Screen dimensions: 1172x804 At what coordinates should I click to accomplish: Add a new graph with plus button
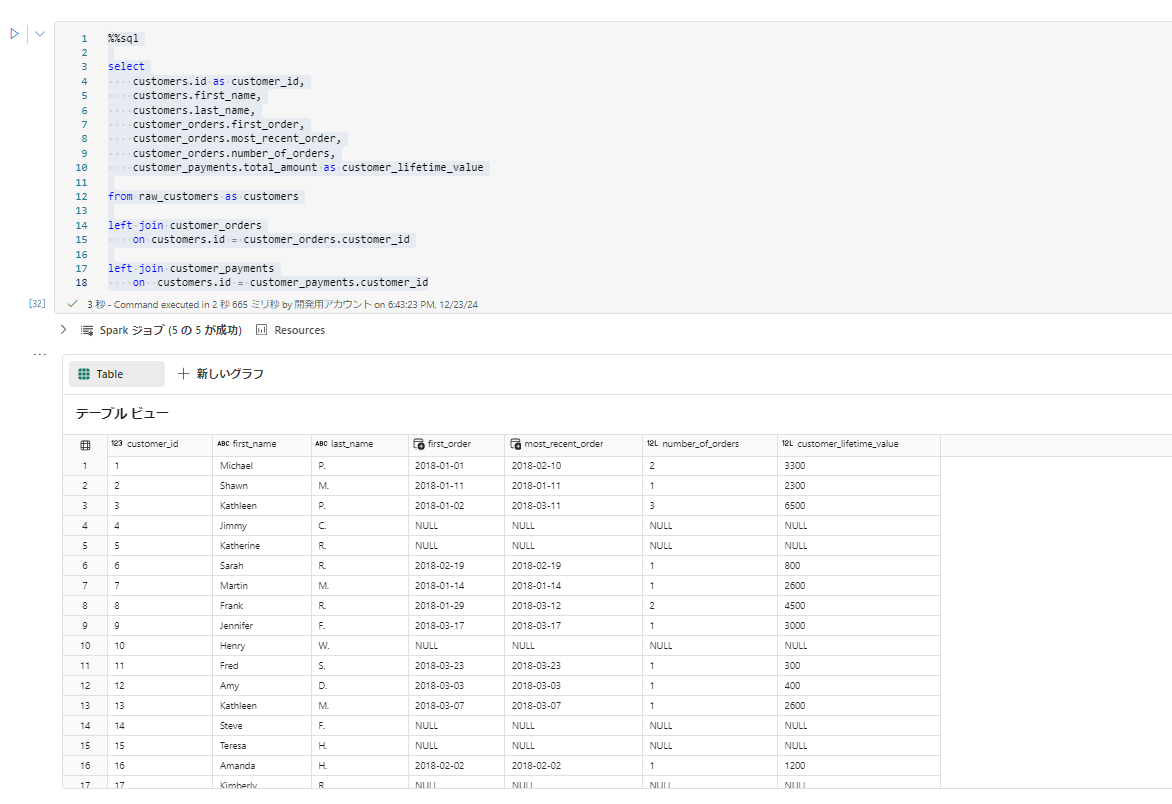click(220, 374)
